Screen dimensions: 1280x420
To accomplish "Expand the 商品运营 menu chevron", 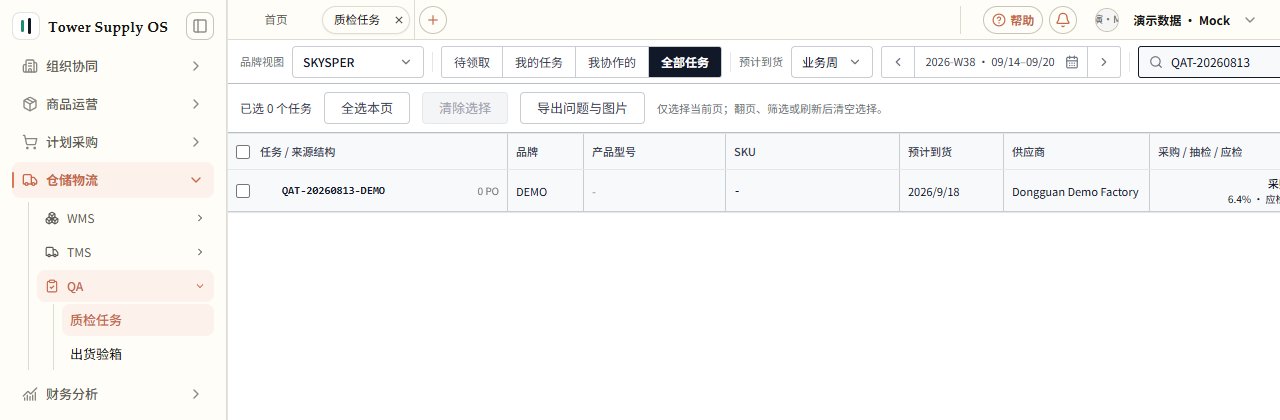I will (196, 104).
